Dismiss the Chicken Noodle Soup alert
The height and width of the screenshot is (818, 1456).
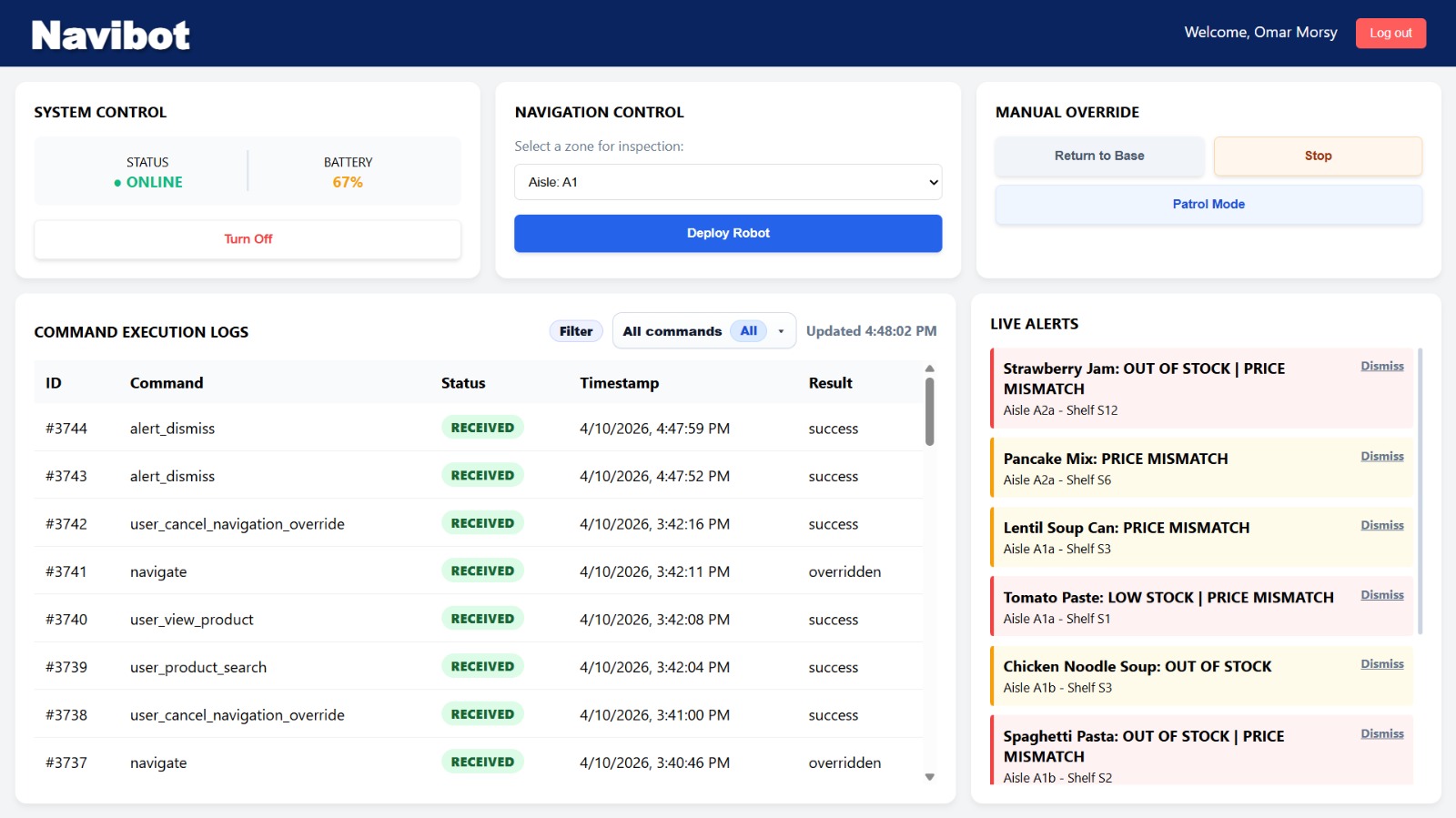coord(1381,664)
